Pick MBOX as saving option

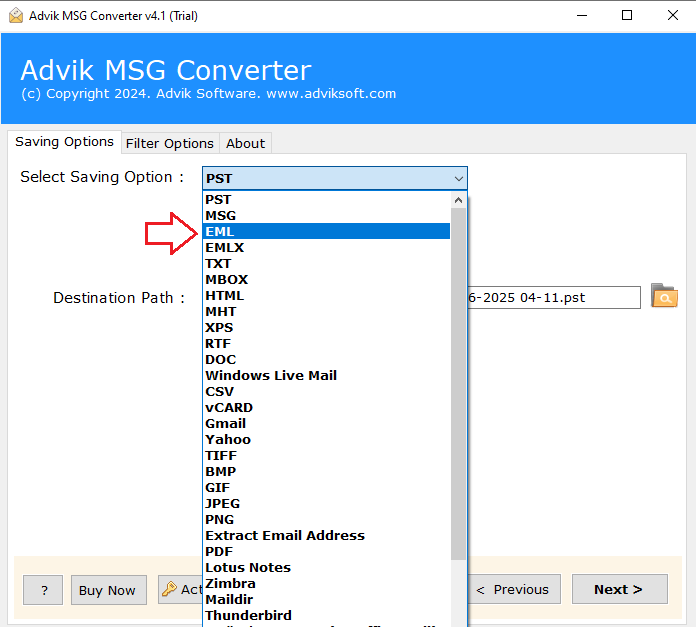coord(326,279)
